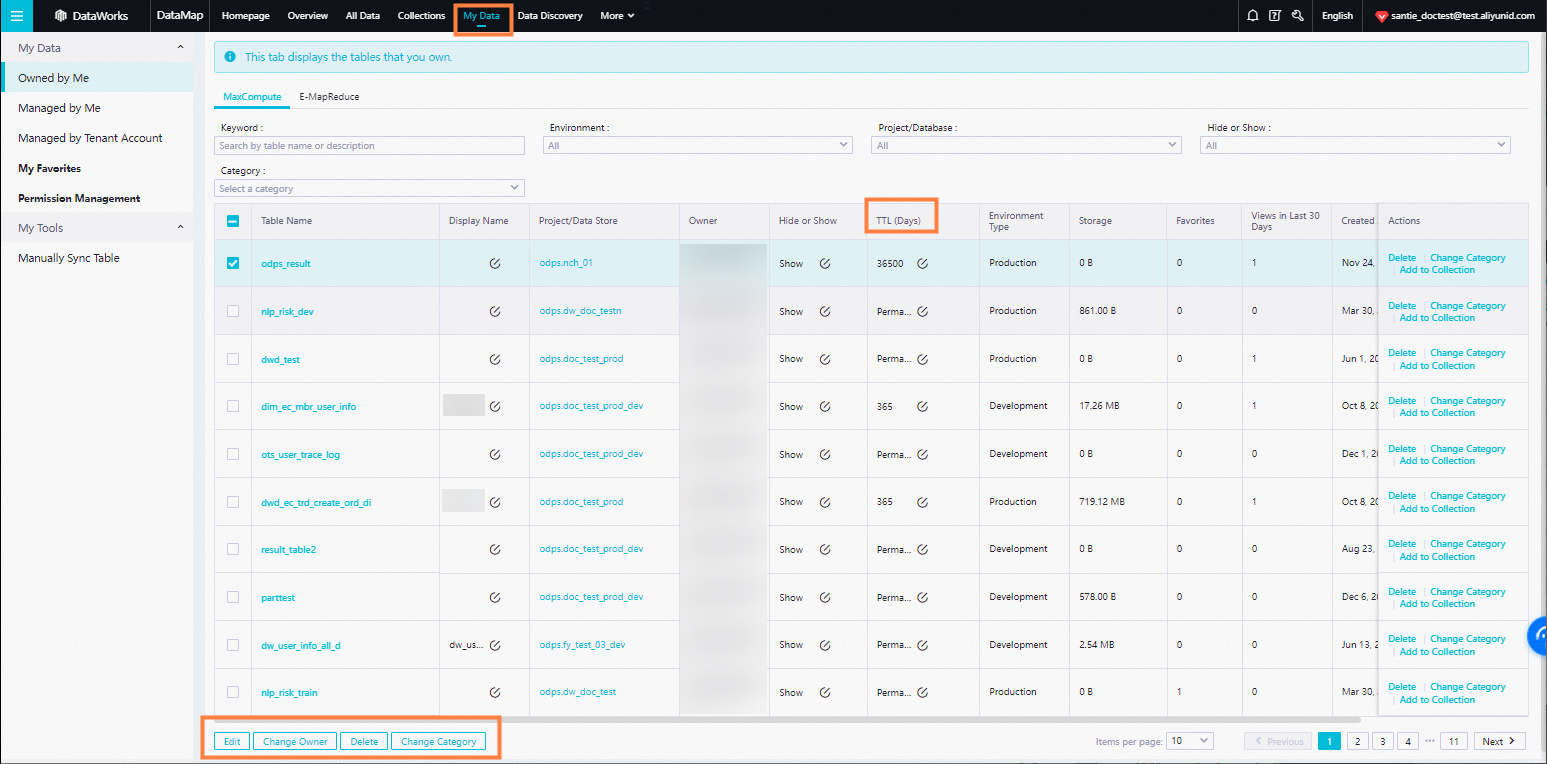Edit TTL for nlp_risk_train row
Image resolution: width=1547 pixels, height=764 pixels.
tap(923, 692)
